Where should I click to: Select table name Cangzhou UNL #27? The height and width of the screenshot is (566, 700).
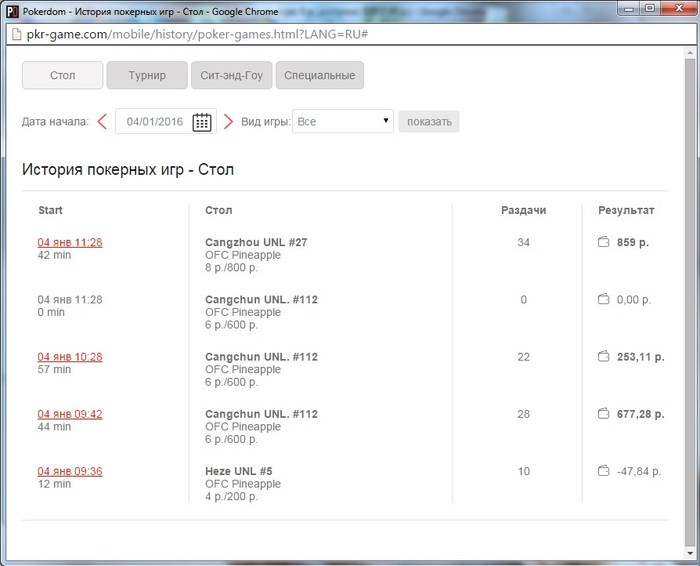coord(256,242)
